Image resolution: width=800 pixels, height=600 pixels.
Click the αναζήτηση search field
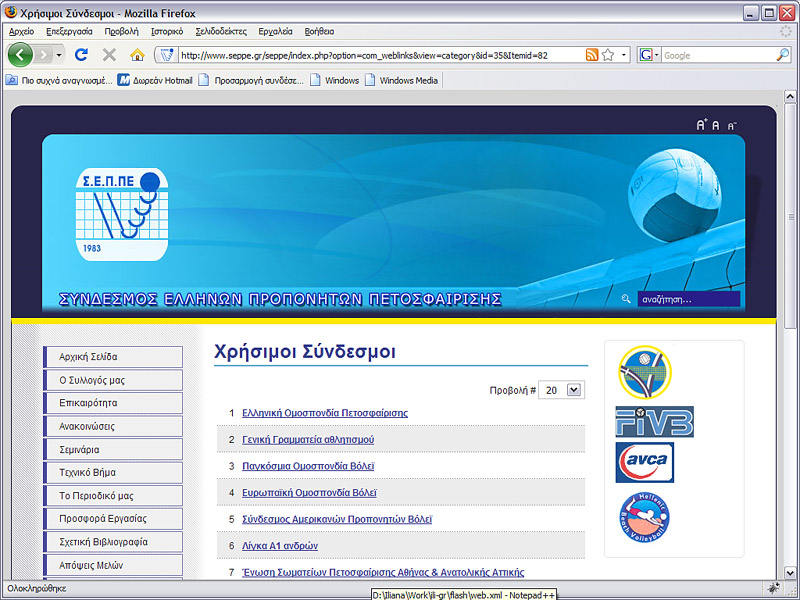[689, 299]
